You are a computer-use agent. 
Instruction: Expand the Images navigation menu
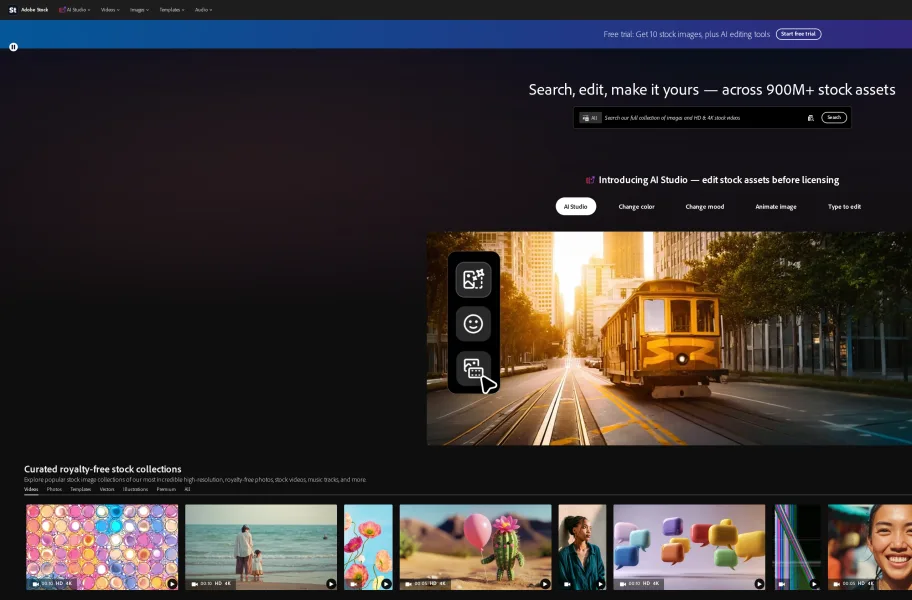pyautogui.click(x=139, y=10)
